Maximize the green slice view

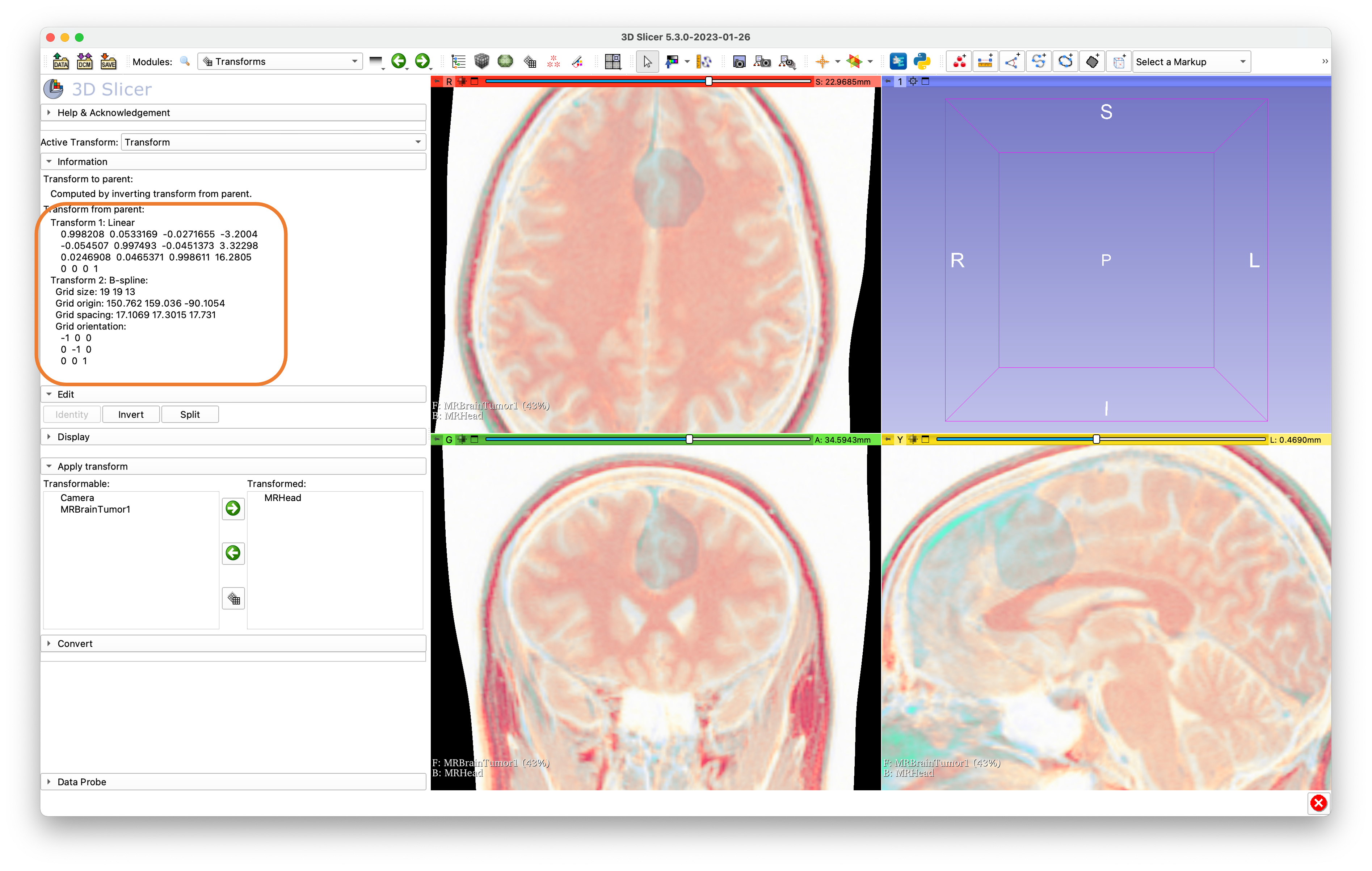475,439
